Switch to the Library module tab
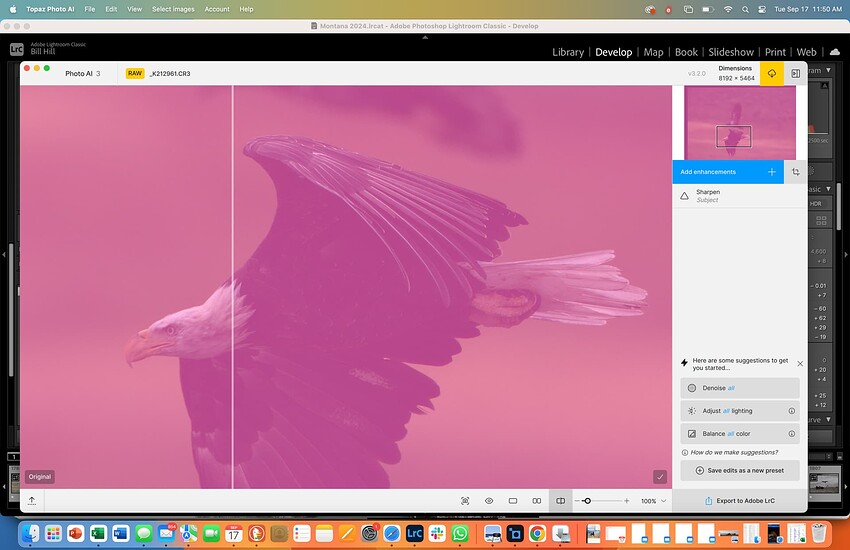 pos(567,52)
